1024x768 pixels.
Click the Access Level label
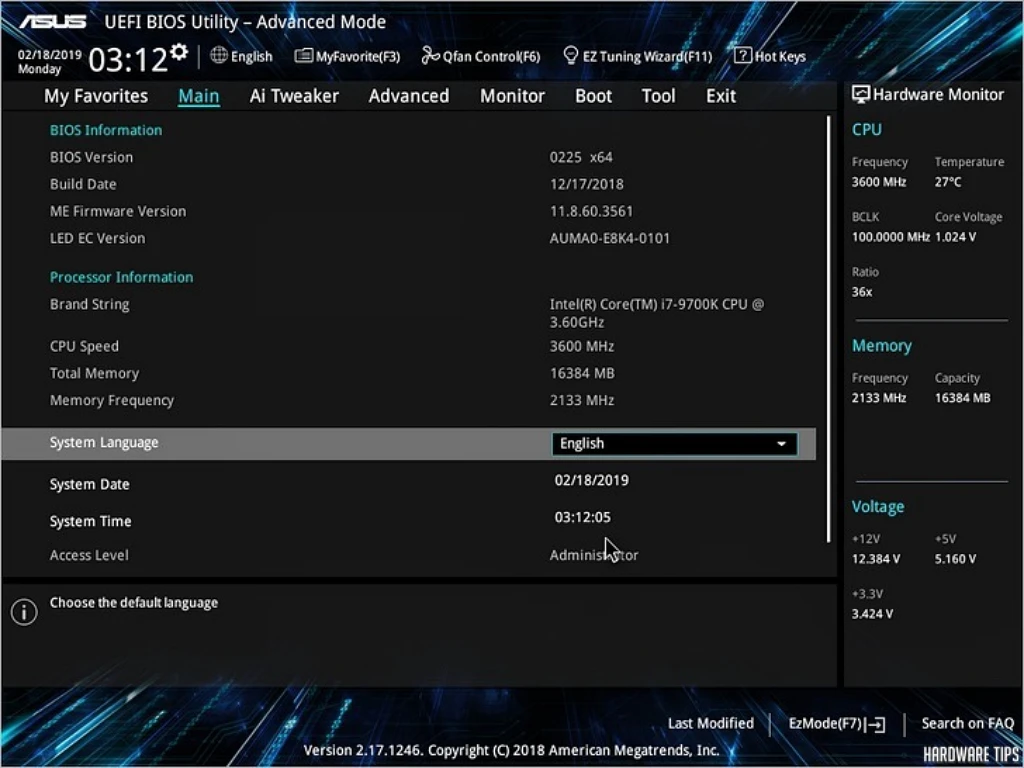tap(89, 555)
